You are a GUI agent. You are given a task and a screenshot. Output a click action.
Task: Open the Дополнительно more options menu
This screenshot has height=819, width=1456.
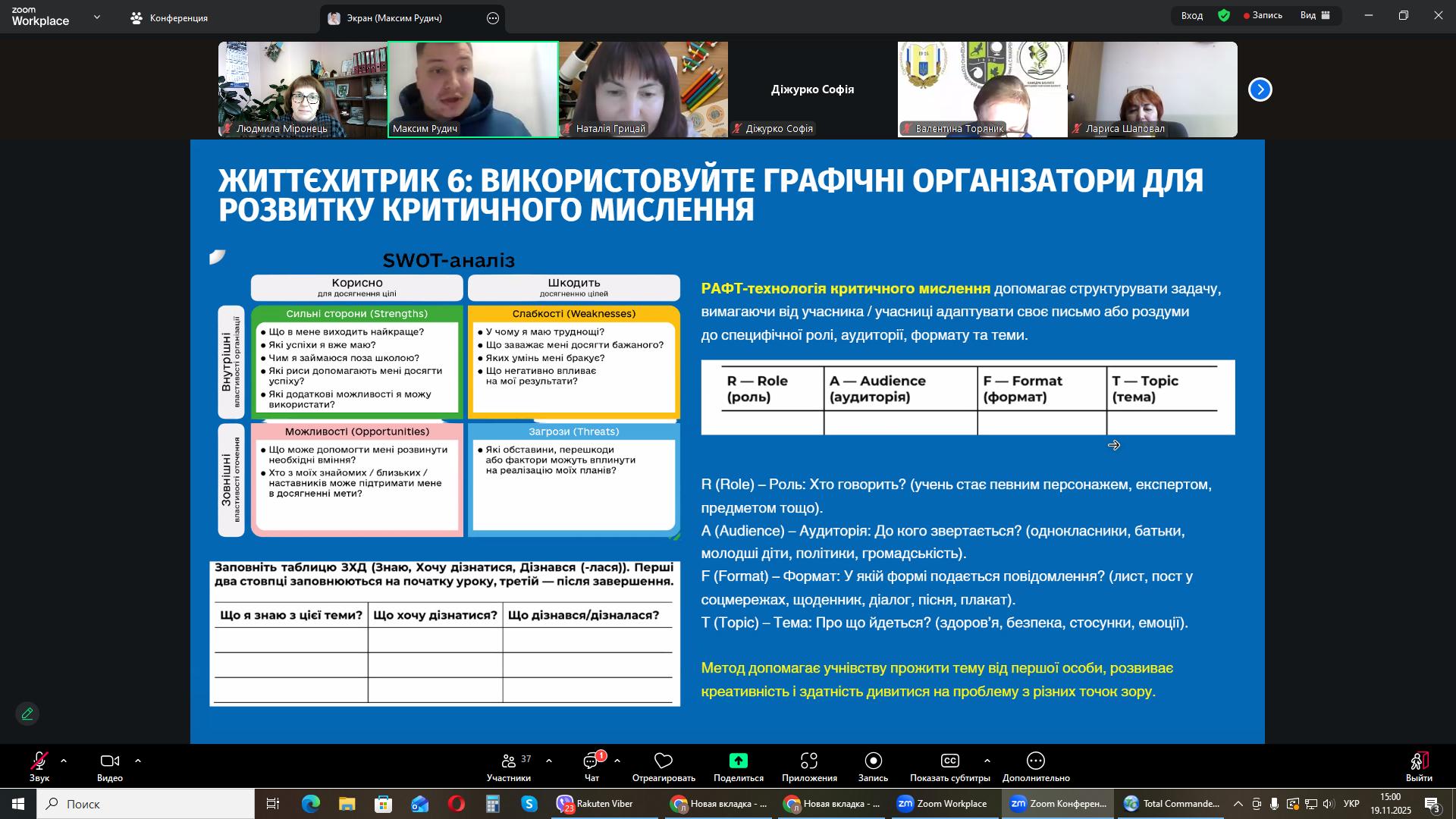[x=1036, y=761]
